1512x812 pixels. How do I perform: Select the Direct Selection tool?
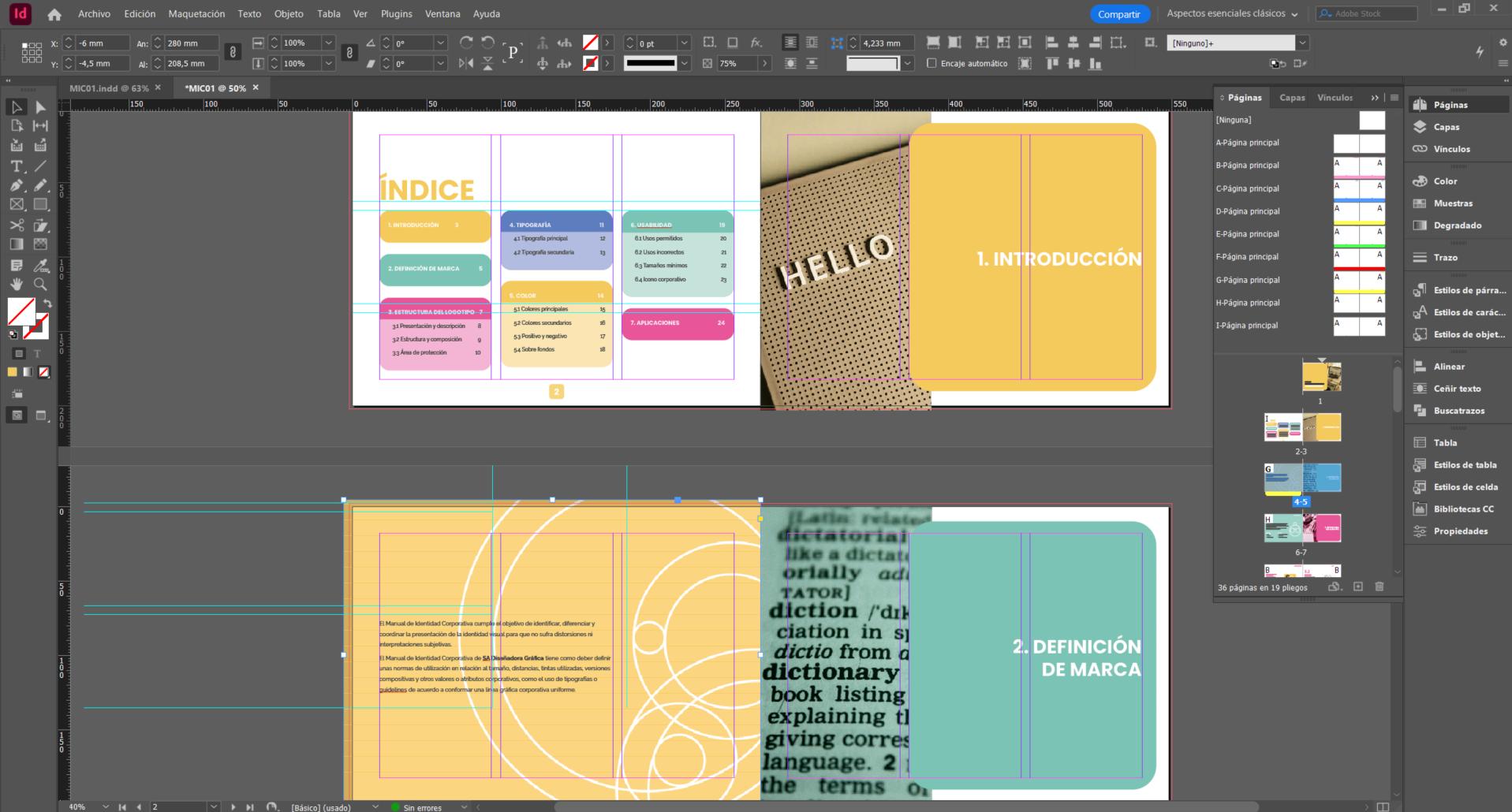pos(41,107)
